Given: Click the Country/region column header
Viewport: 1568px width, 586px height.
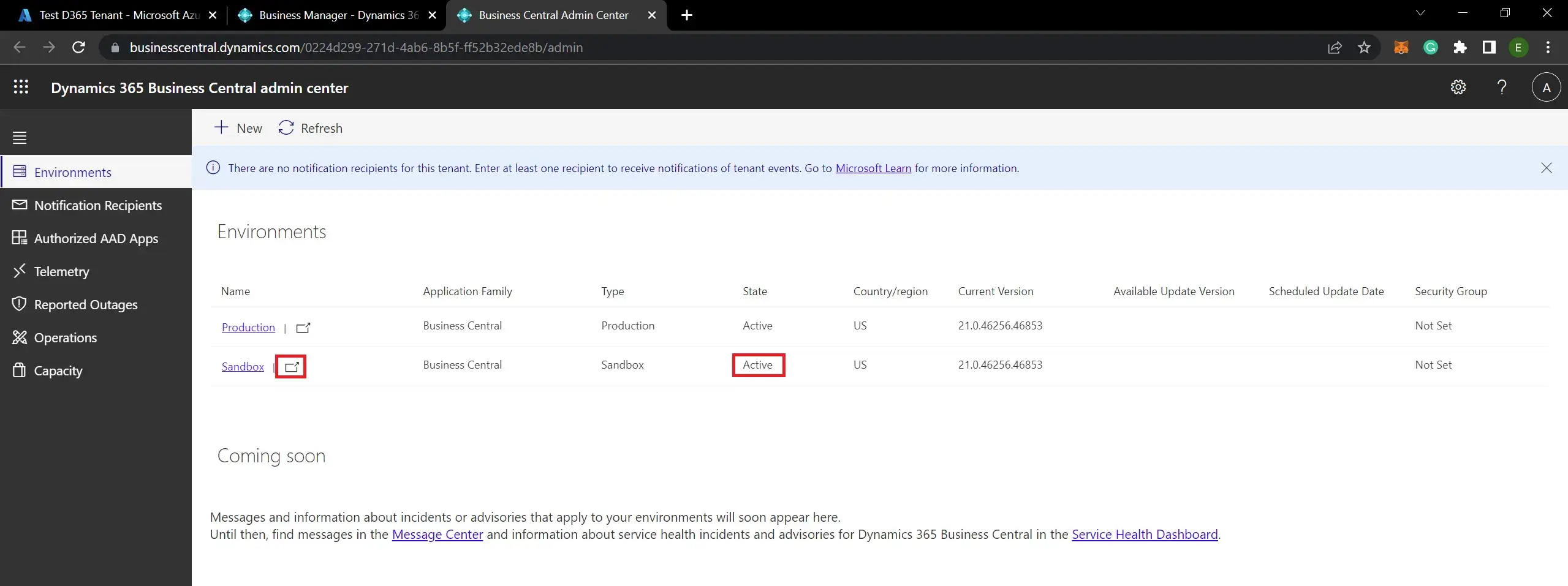Looking at the screenshot, I should [890, 291].
